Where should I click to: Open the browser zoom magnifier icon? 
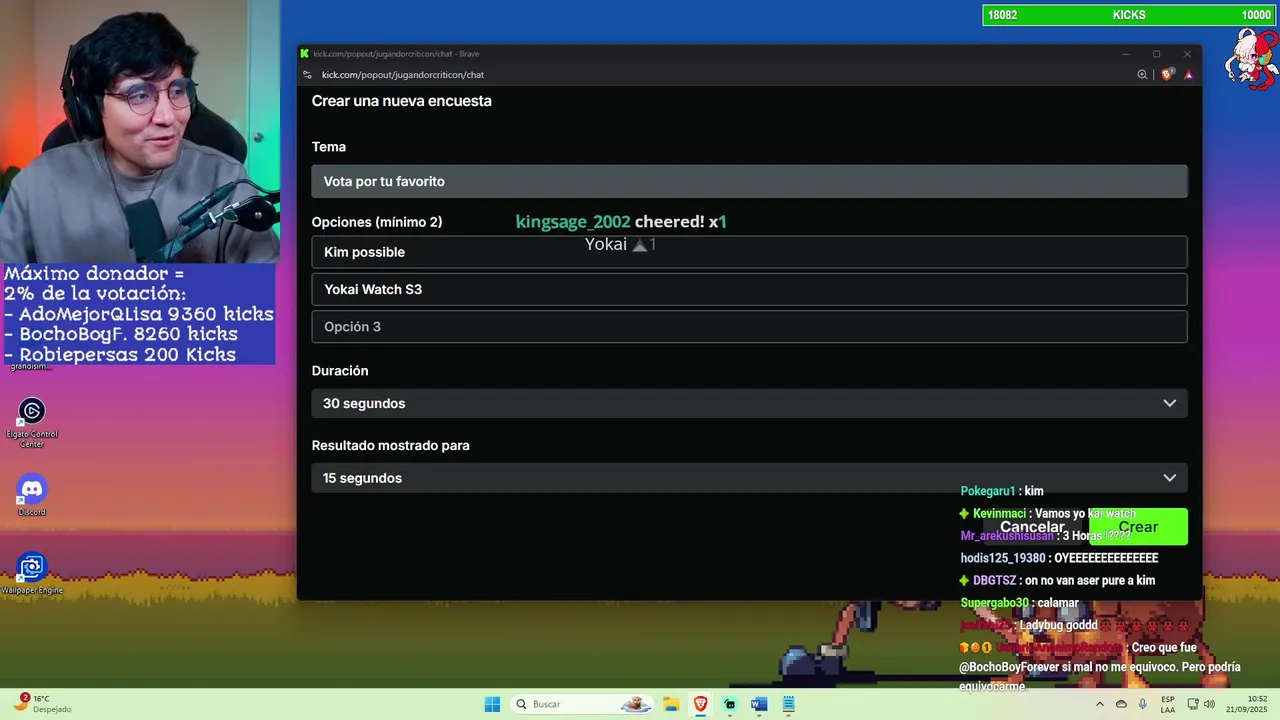click(1142, 75)
